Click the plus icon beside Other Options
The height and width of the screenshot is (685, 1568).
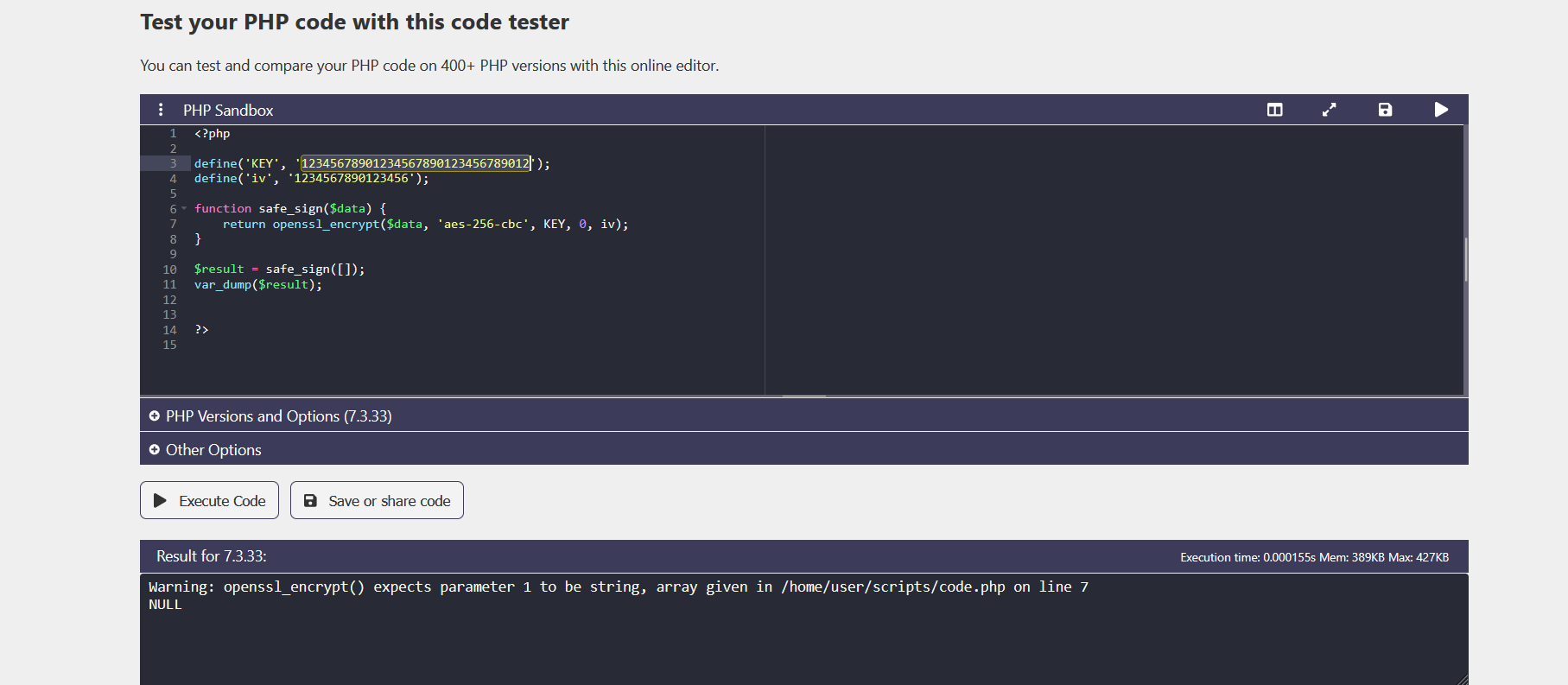coord(154,449)
